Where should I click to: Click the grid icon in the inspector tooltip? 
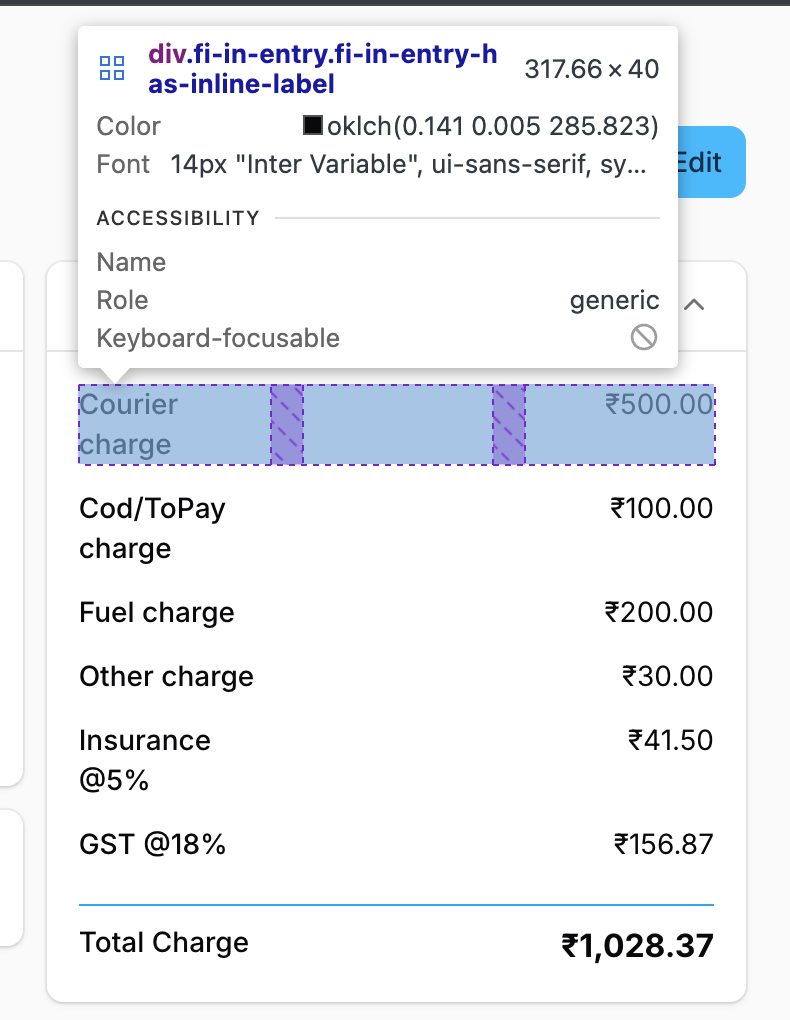click(x=112, y=69)
